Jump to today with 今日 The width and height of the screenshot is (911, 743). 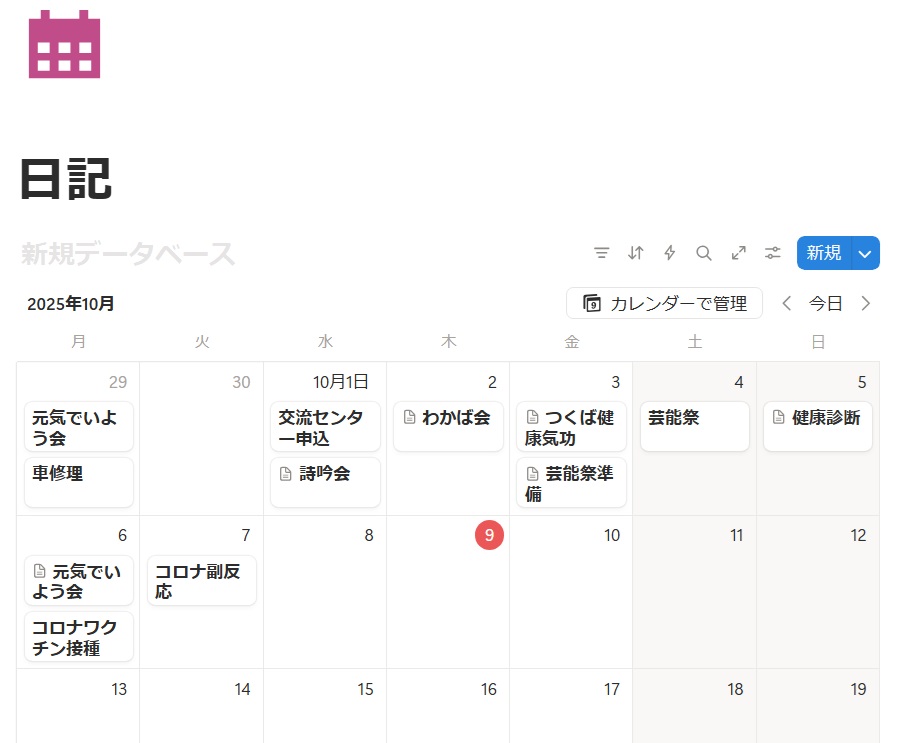point(826,303)
